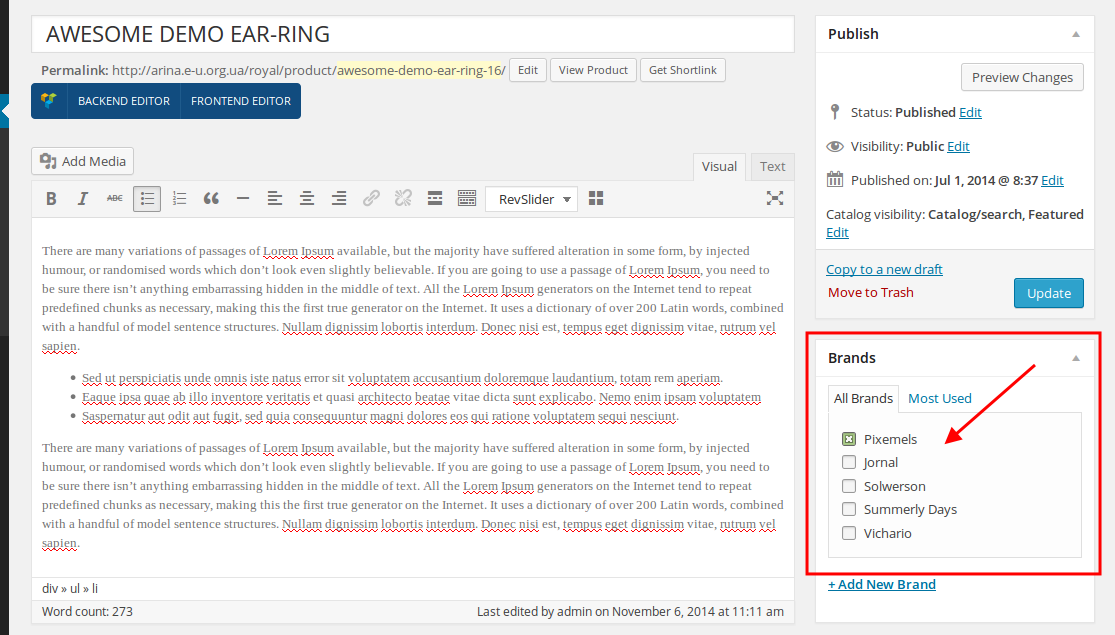Click Preview Changes button
This screenshot has width=1115, height=635.
pyautogui.click(x=1023, y=77)
